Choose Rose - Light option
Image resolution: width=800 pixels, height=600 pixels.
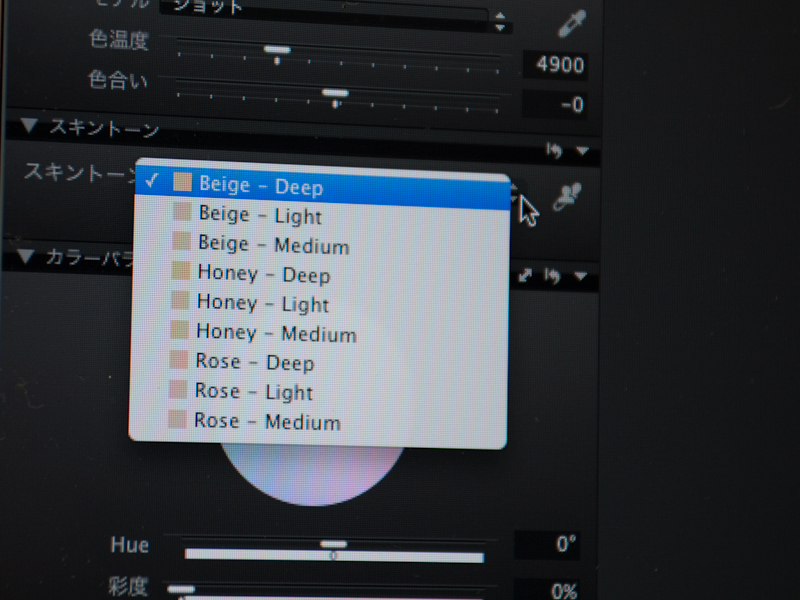click(x=318, y=392)
